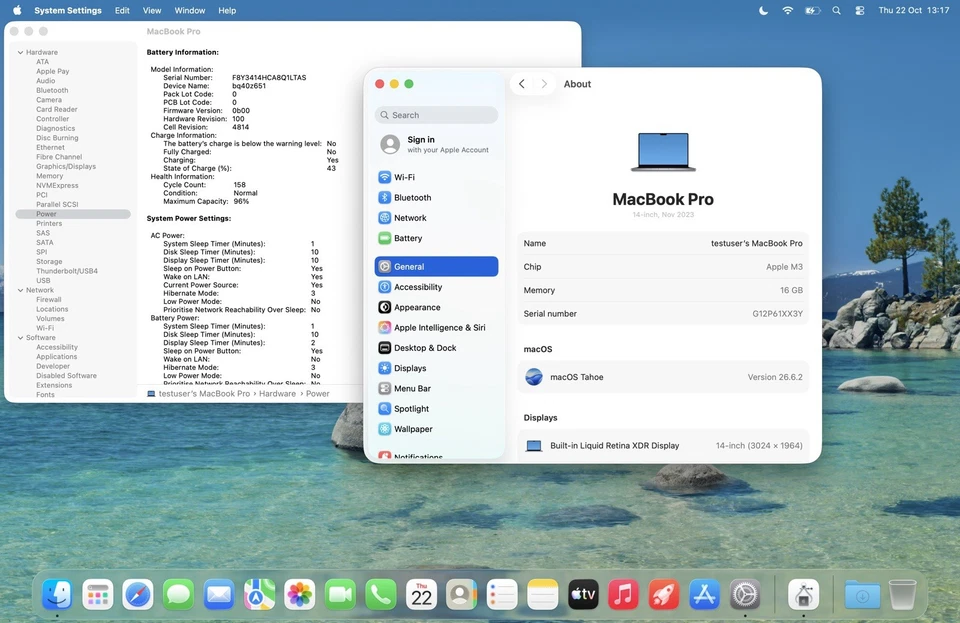Select Graphics/Displays in System Information sidebar
This screenshot has height=623, width=960.
(66, 166)
